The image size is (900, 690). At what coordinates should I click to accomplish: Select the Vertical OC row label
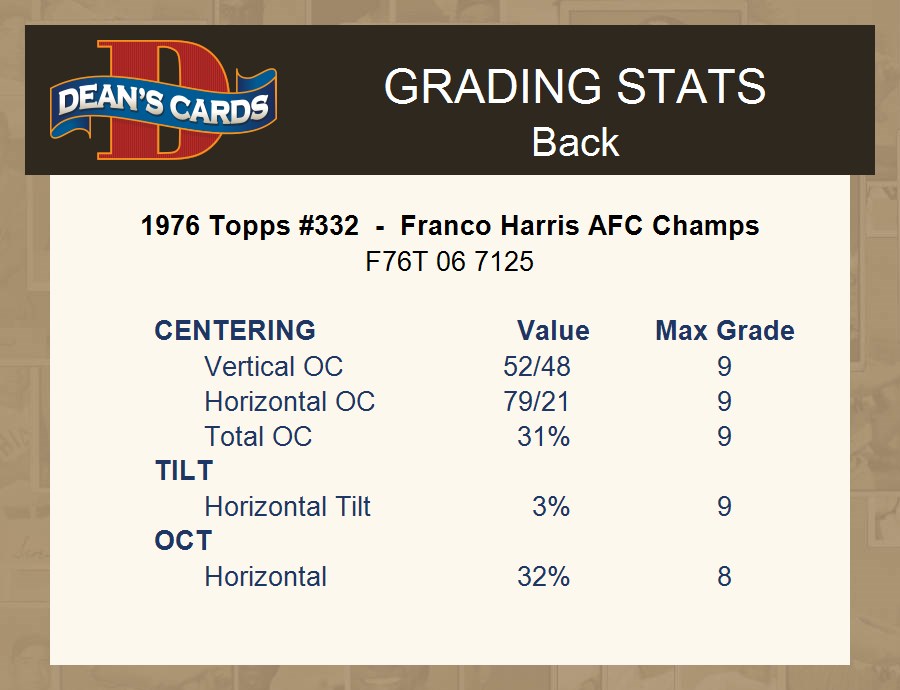click(273, 367)
